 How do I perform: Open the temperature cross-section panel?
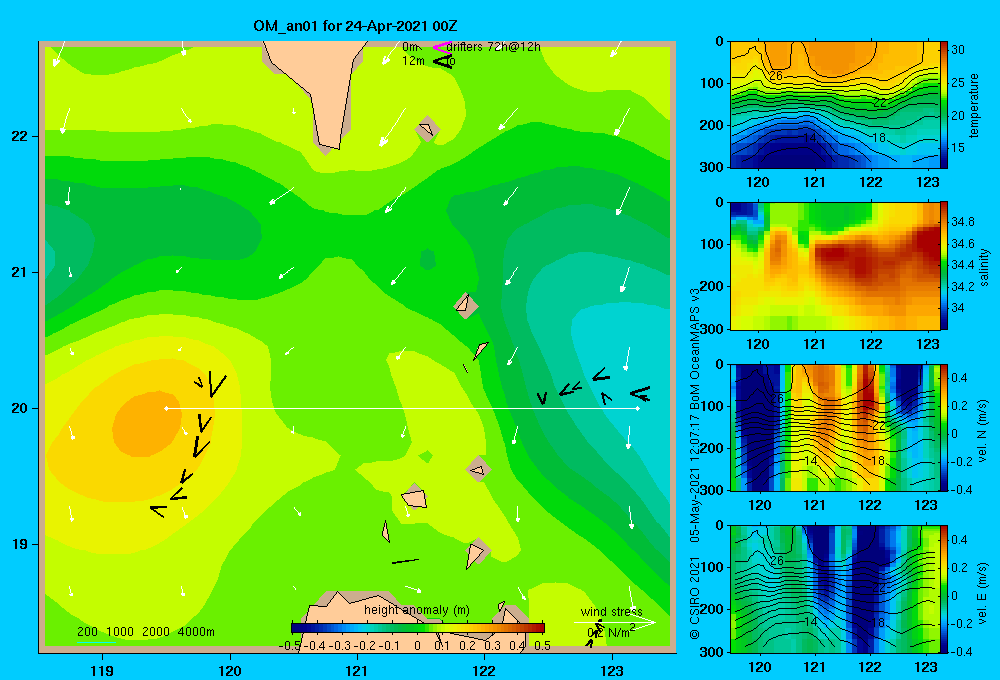[834, 105]
